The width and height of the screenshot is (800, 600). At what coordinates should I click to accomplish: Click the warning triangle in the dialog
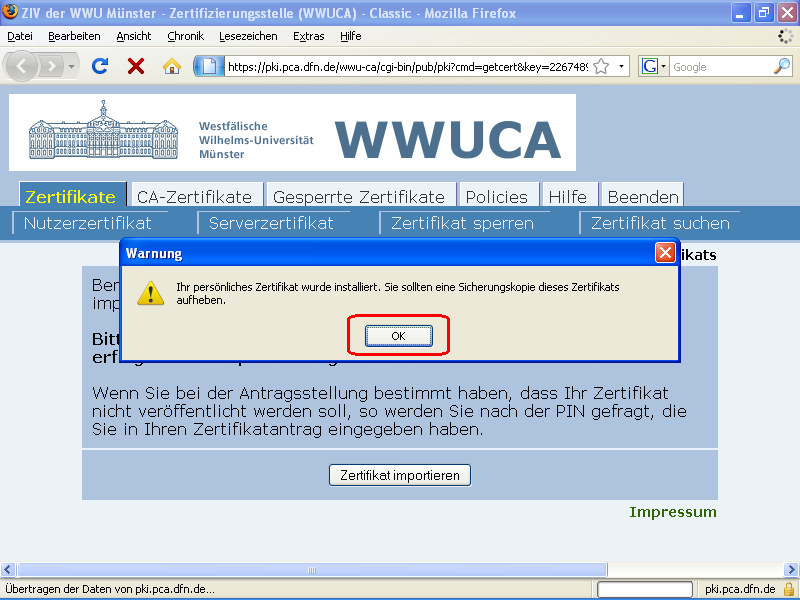(151, 294)
